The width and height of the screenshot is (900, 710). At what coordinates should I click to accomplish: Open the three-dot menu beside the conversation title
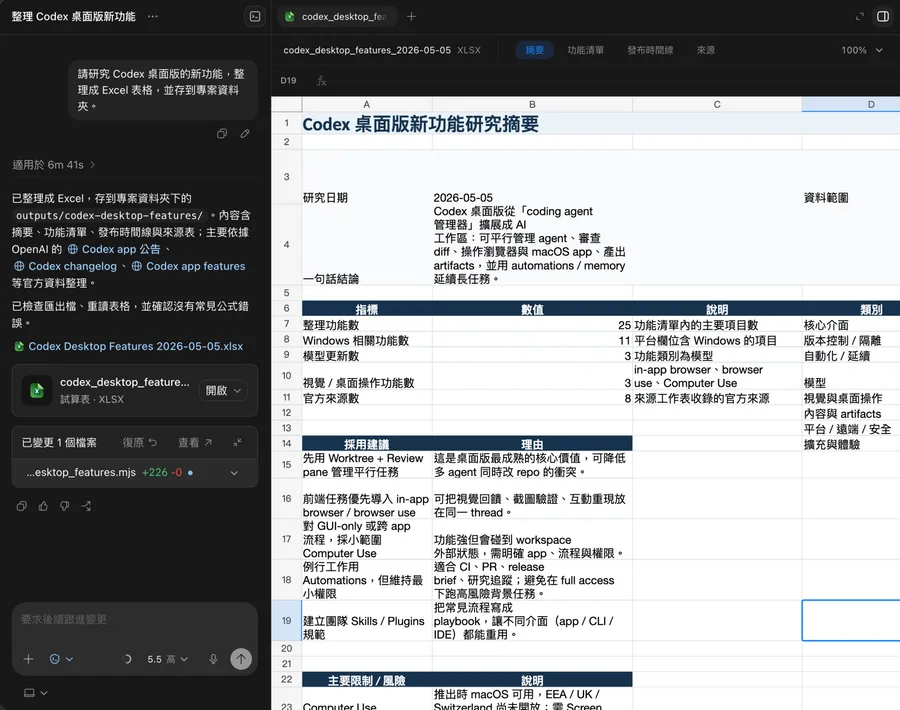pos(153,17)
